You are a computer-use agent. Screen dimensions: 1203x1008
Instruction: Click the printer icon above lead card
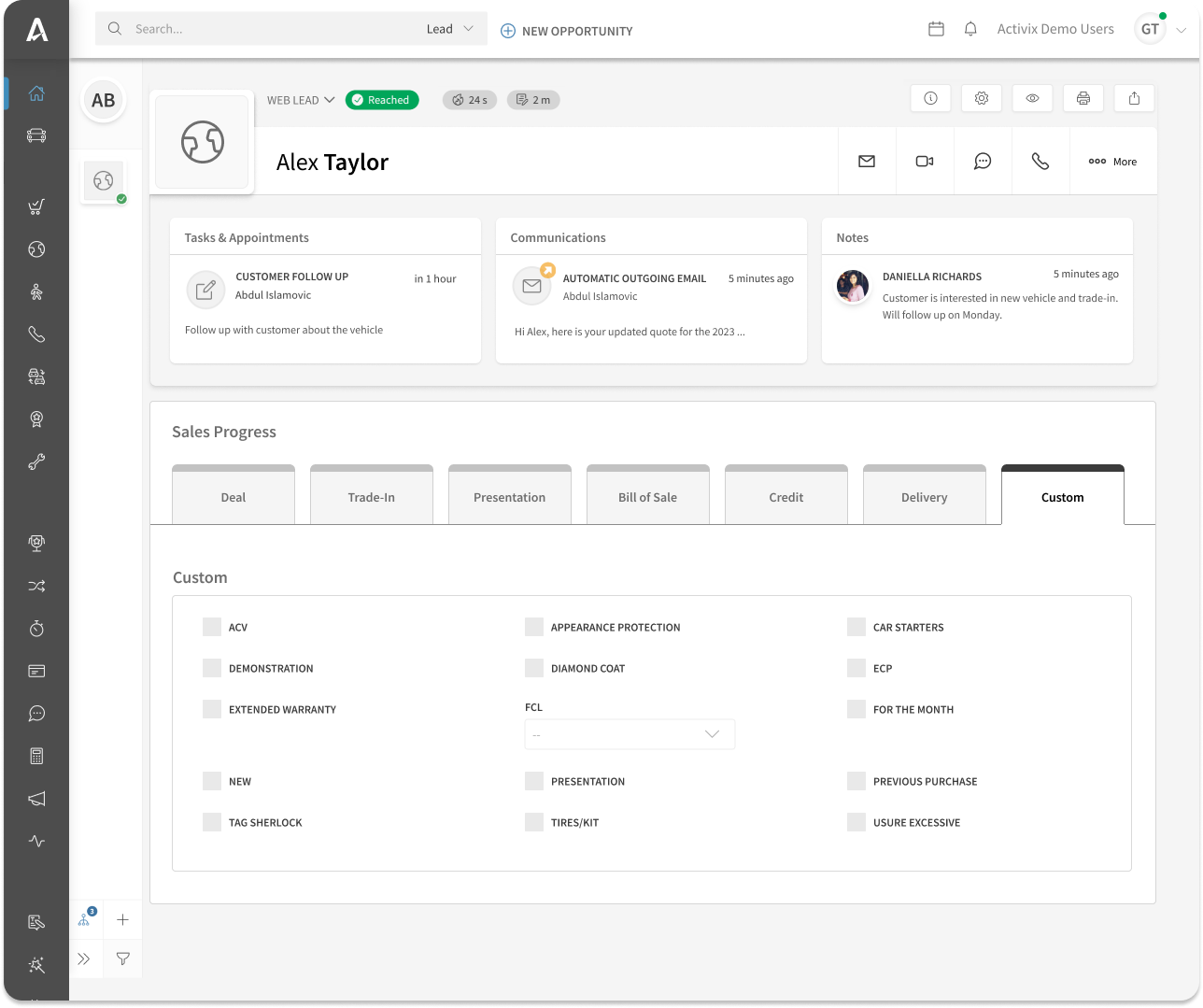(x=1083, y=98)
